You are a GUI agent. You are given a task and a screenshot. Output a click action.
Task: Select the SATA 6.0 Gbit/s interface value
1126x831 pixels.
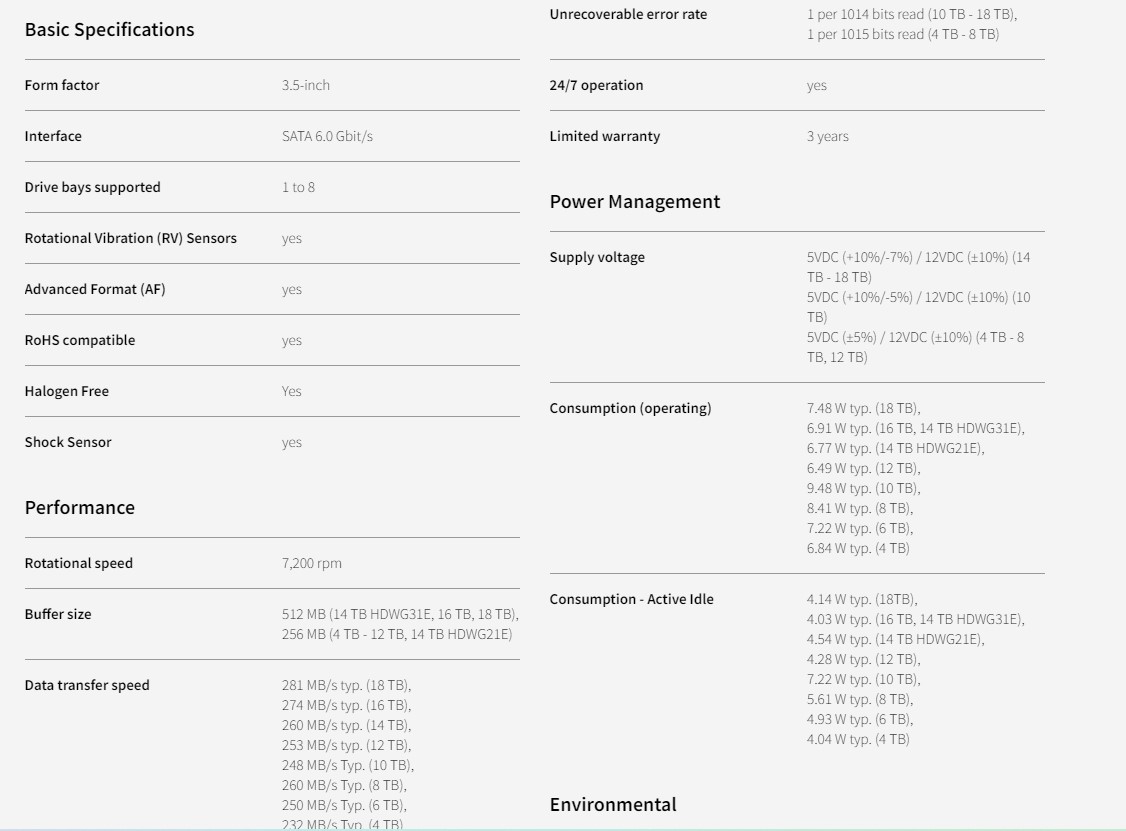point(327,136)
